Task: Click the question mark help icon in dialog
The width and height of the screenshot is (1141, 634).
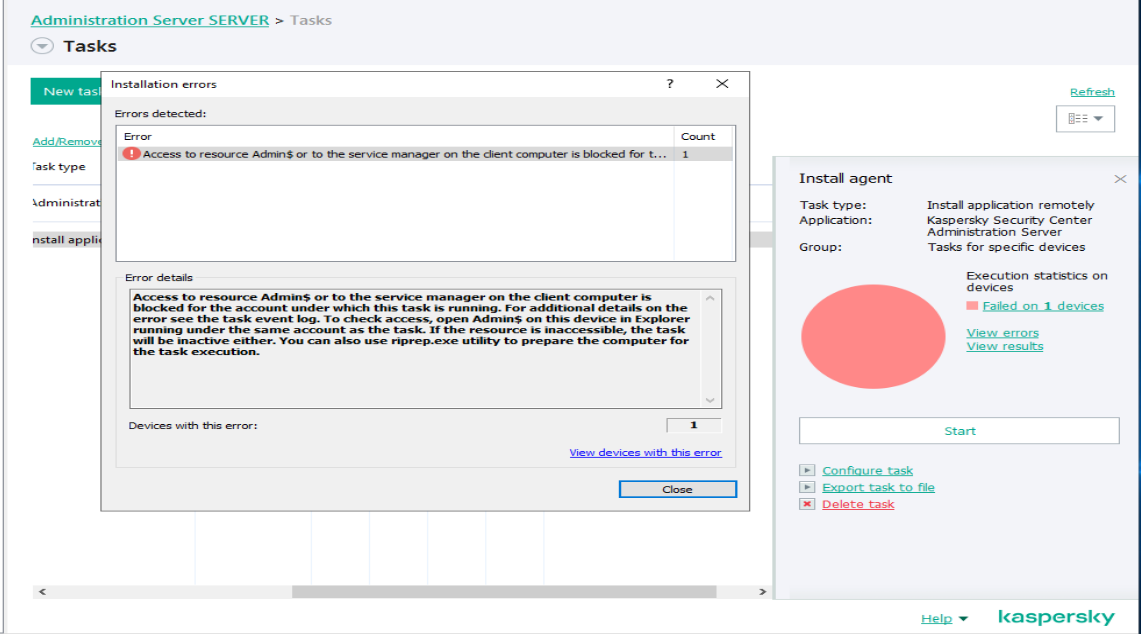Action: coord(669,84)
